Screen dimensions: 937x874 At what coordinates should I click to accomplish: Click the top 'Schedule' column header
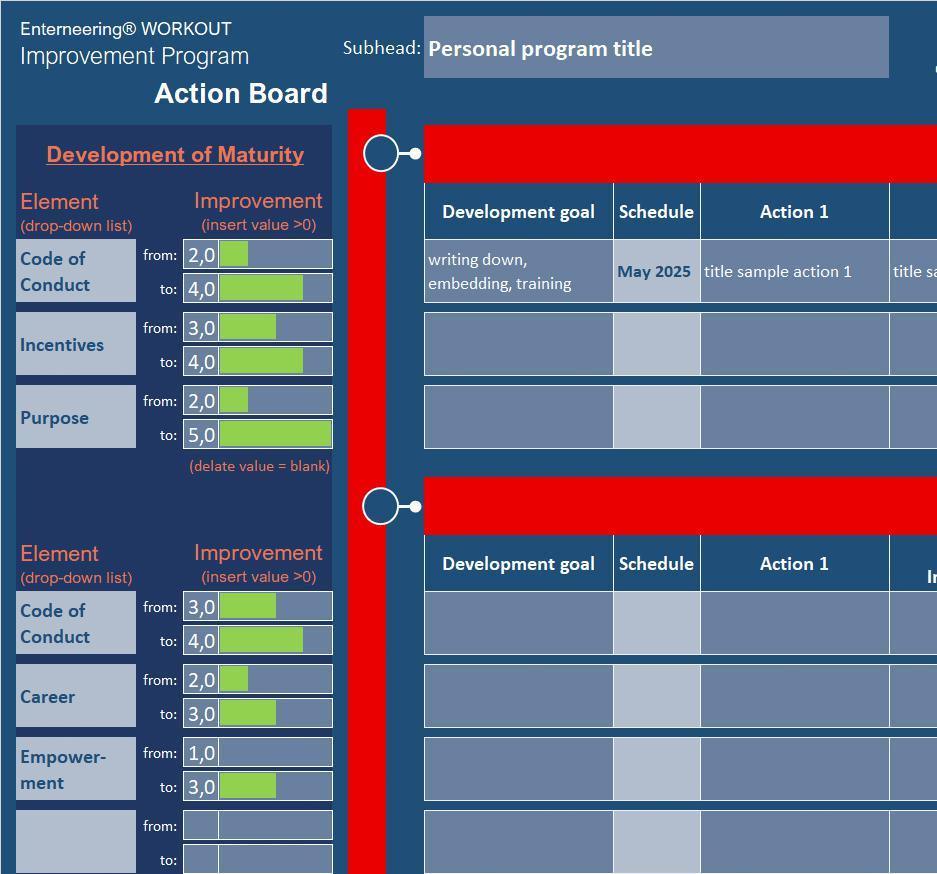tap(657, 211)
